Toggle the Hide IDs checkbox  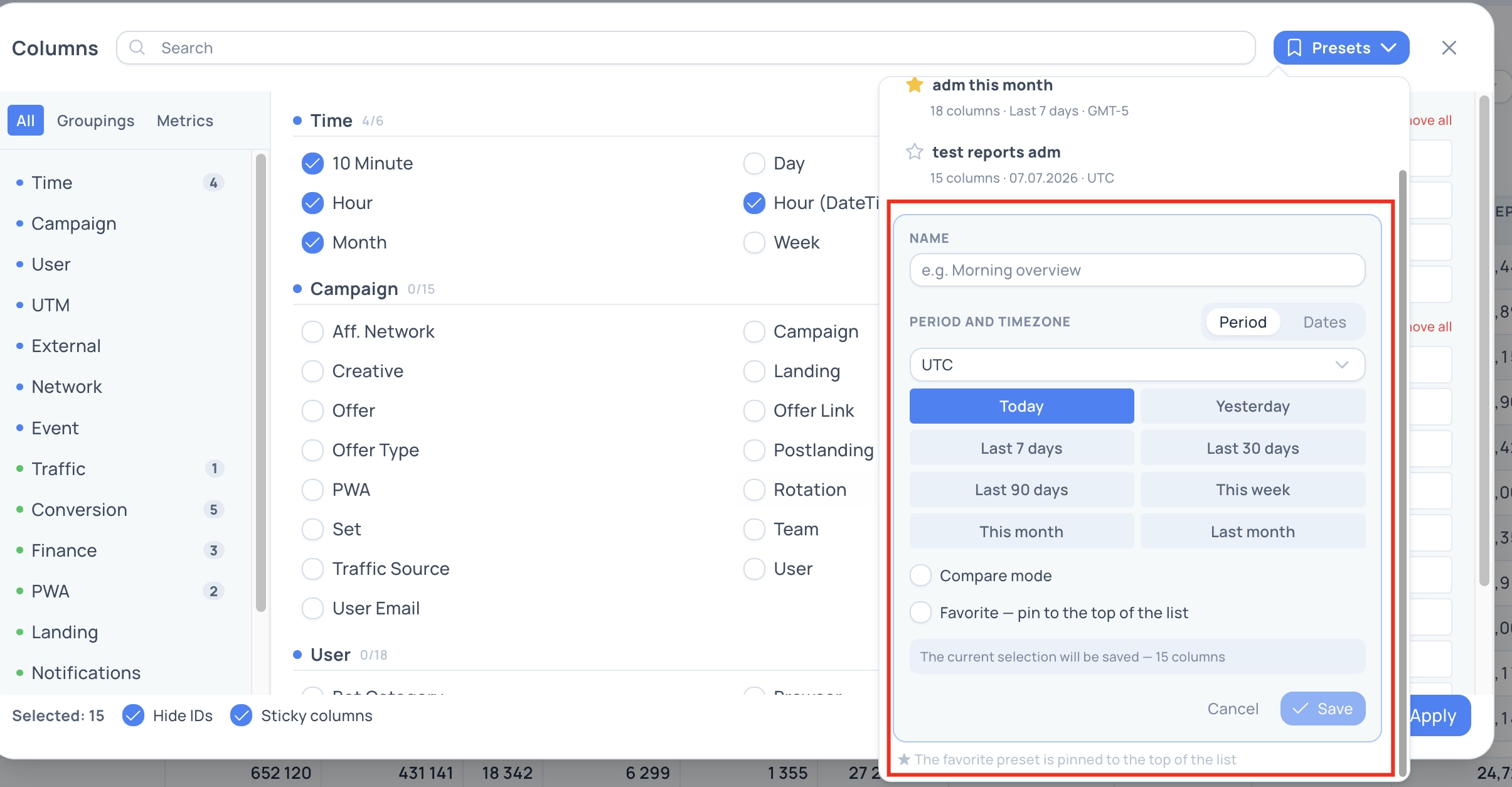pyautogui.click(x=133, y=715)
